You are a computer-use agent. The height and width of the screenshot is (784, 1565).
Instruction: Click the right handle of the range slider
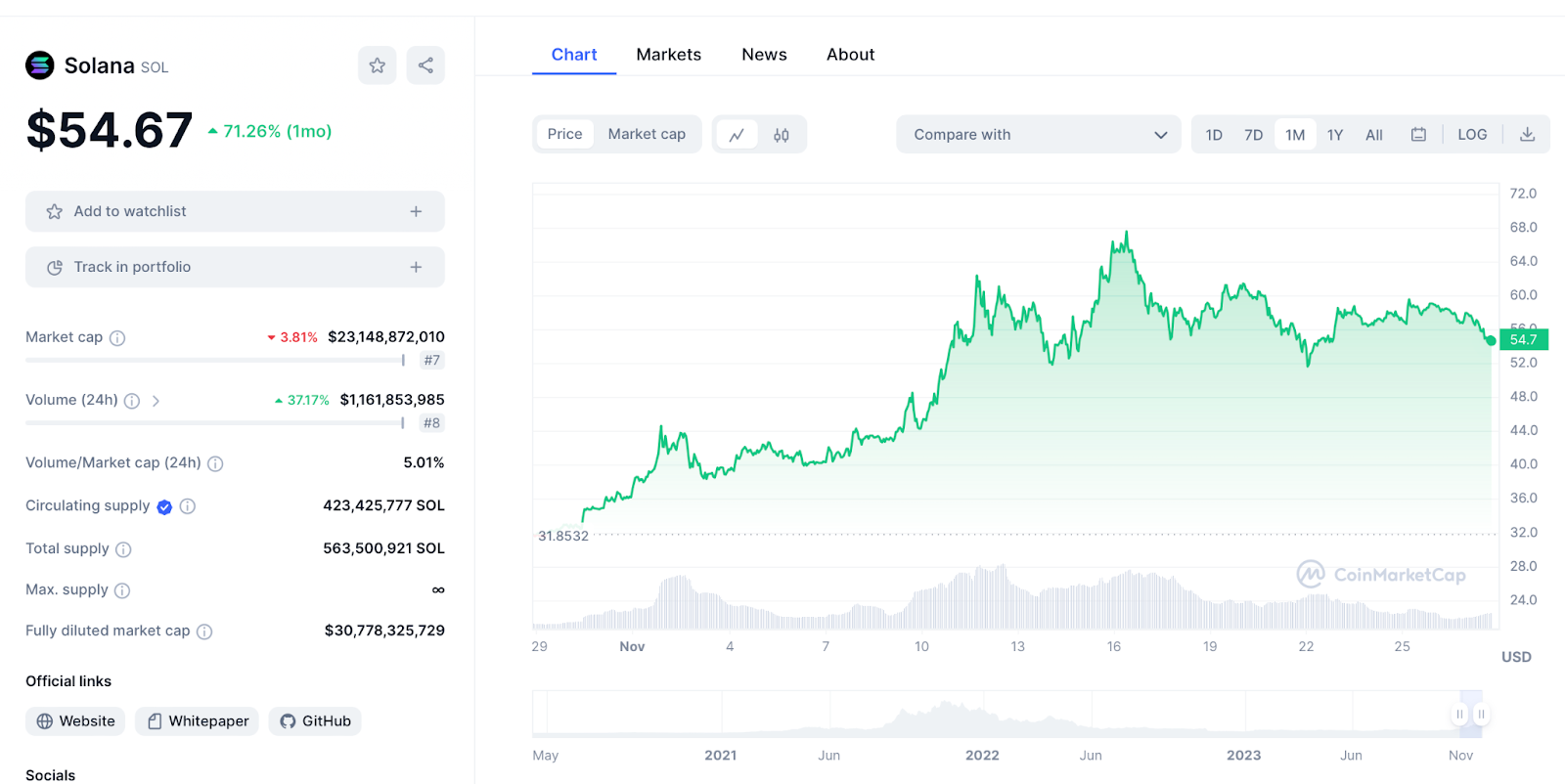tap(1481, 715)
